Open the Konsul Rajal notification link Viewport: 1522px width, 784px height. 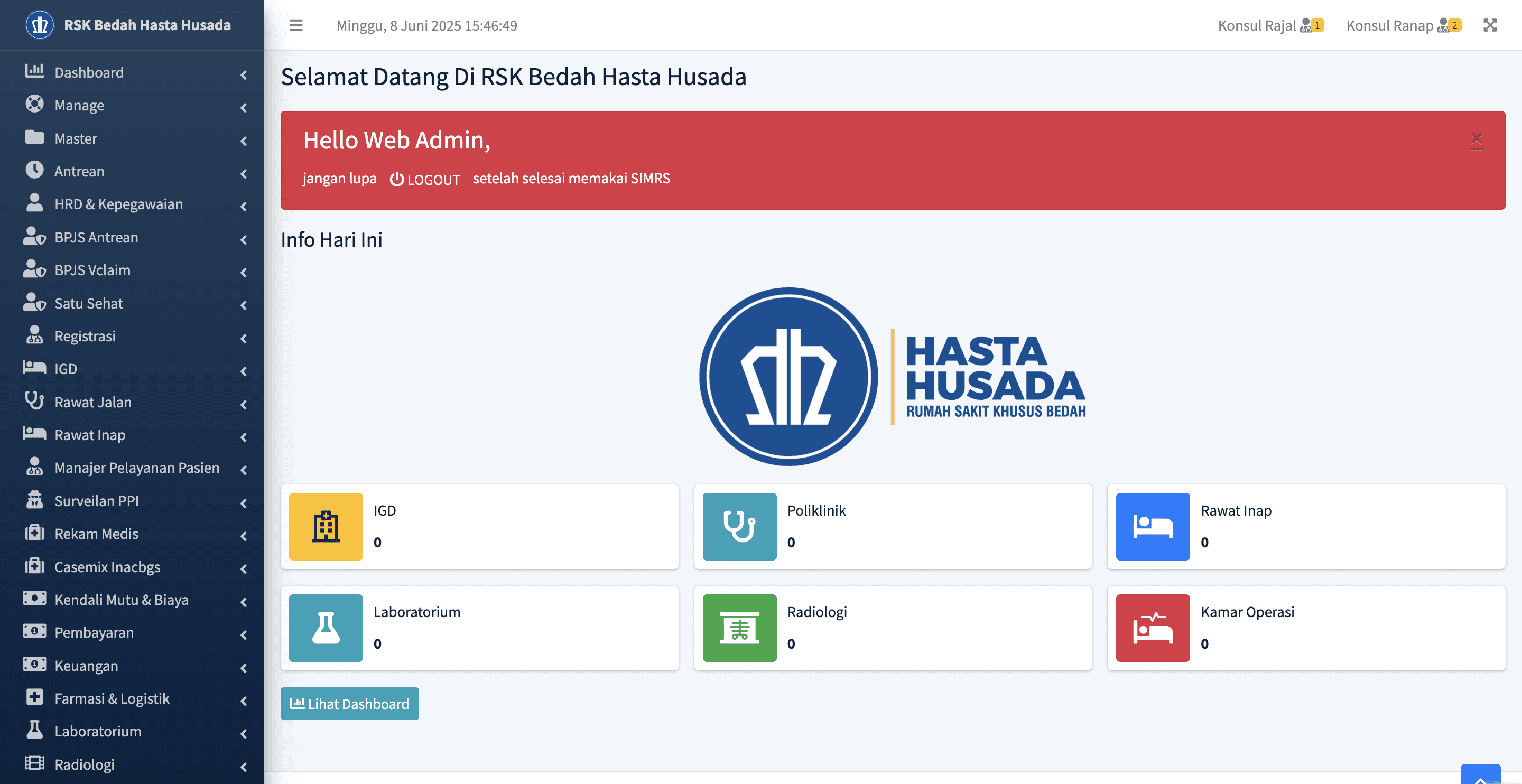1270,25
